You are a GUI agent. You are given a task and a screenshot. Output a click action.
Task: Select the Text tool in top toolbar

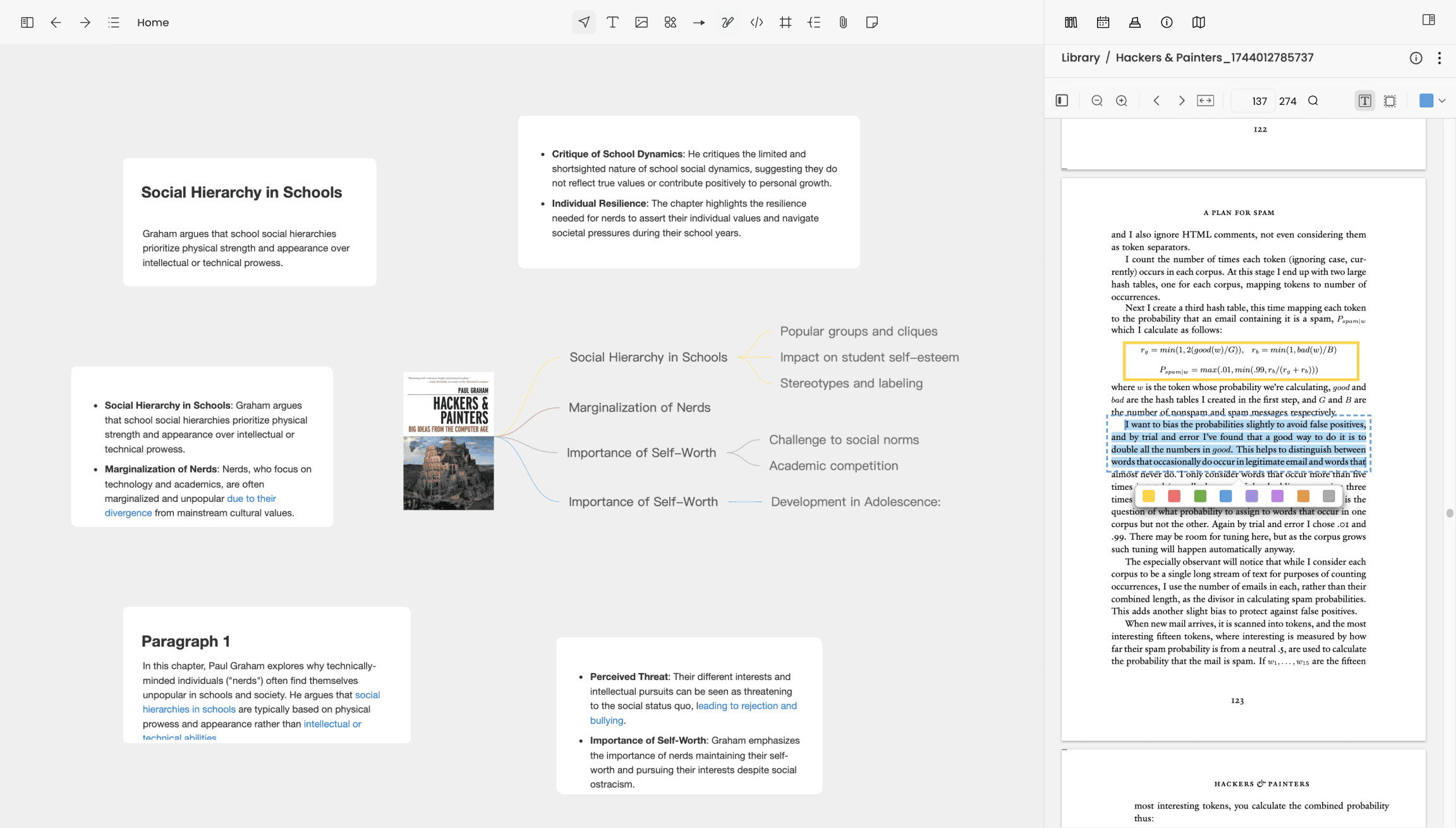coord(612,22)
